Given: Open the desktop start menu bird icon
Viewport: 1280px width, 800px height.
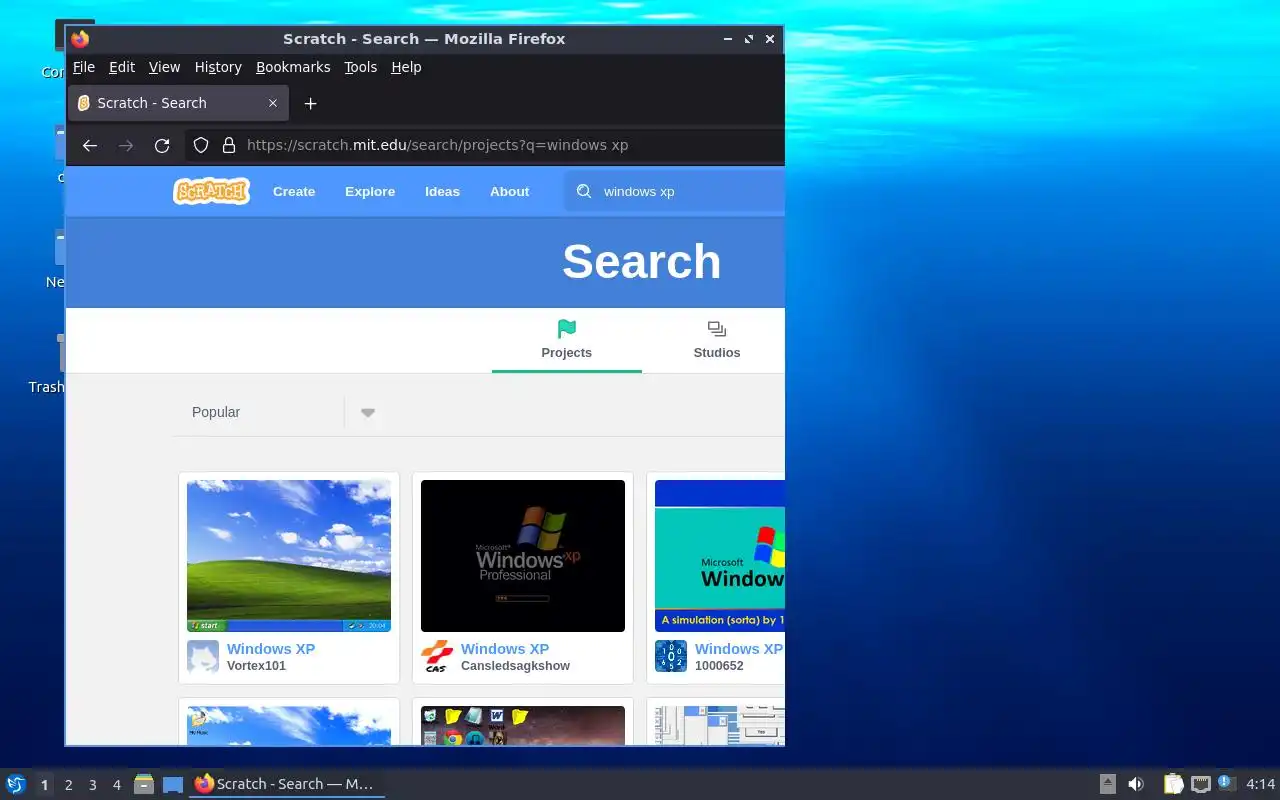Looking at the screenshot, I should pos(15,784).
